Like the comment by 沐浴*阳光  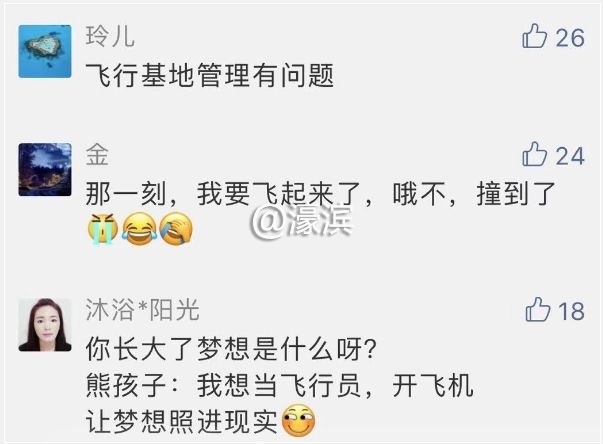point(538,309)
